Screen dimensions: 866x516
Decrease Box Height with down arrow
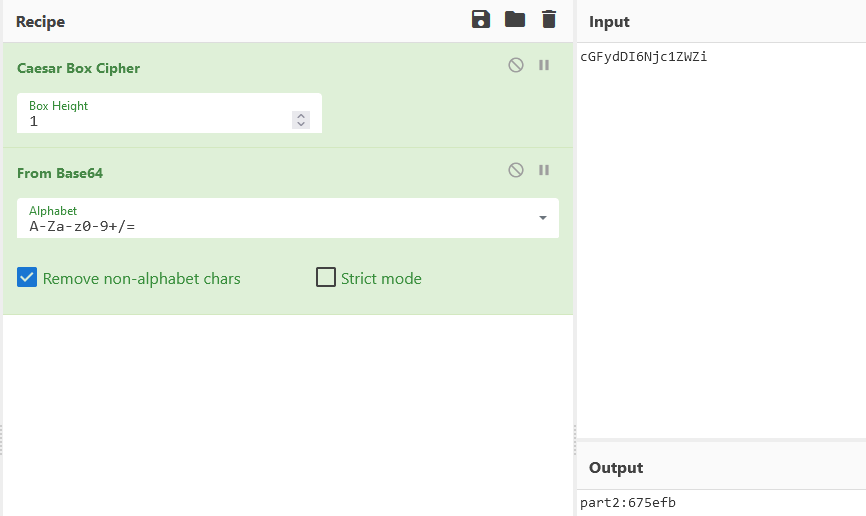[301, 124]
